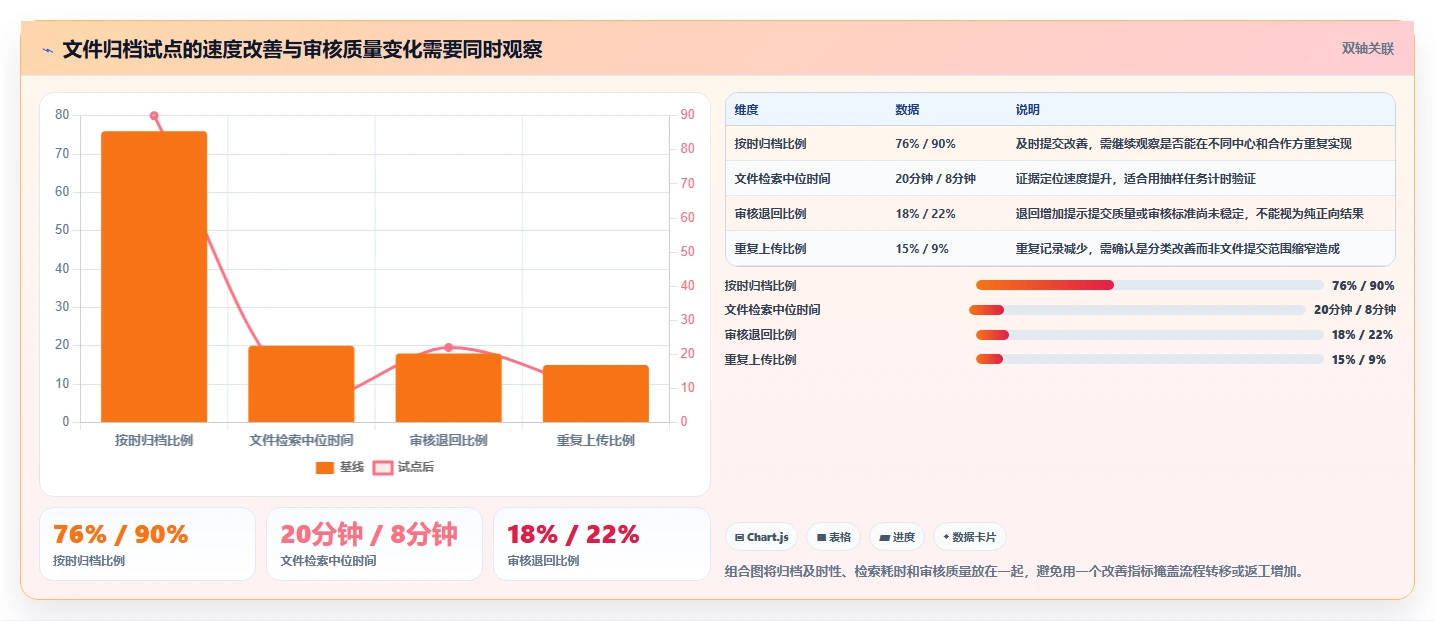The height and width of the screenshot is (621, 1435).
Task: Open the 76% / 90% KPI card
Action: 148,544
